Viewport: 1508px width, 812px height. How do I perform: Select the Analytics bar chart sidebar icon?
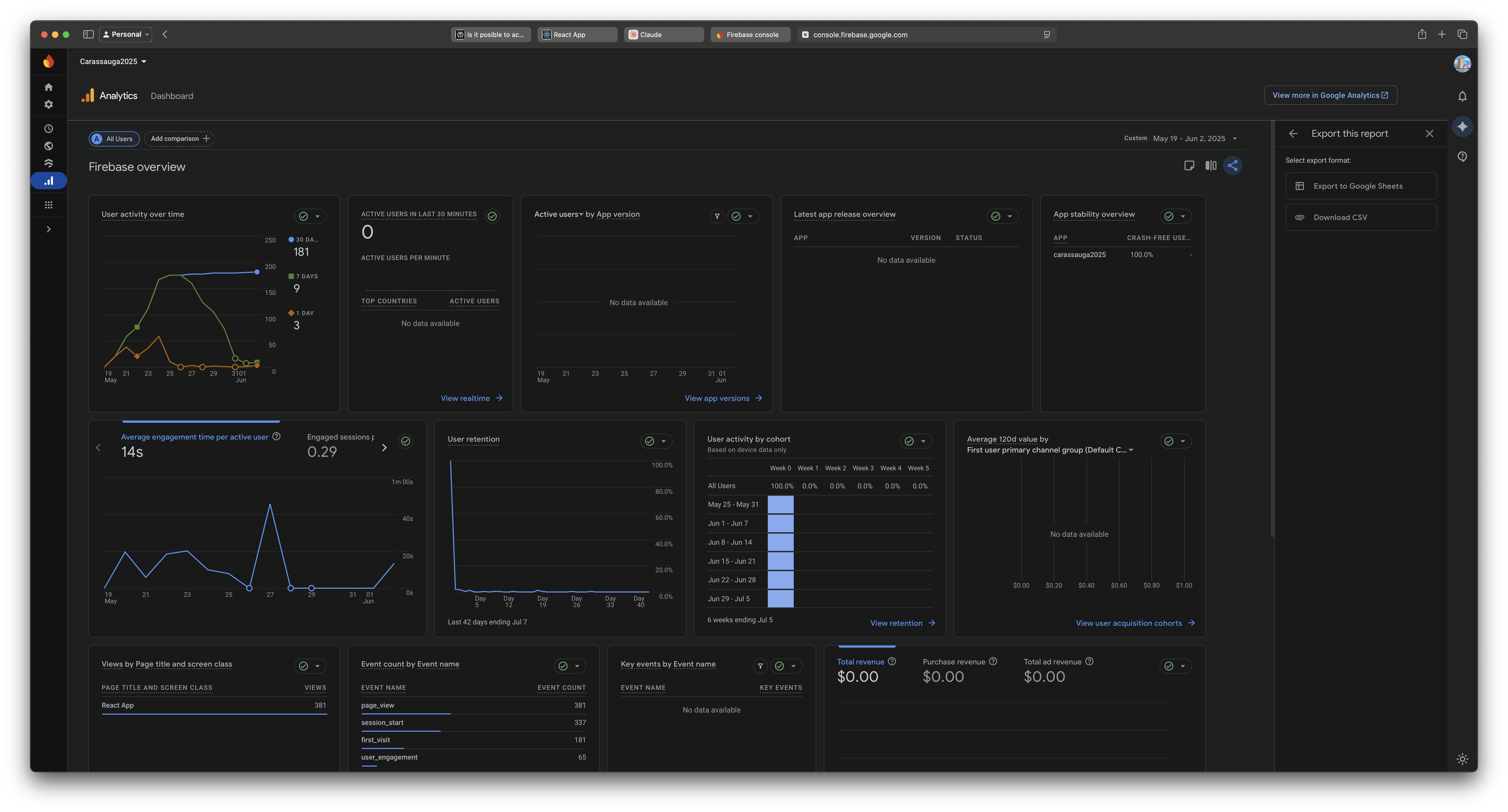coord(49,181)
